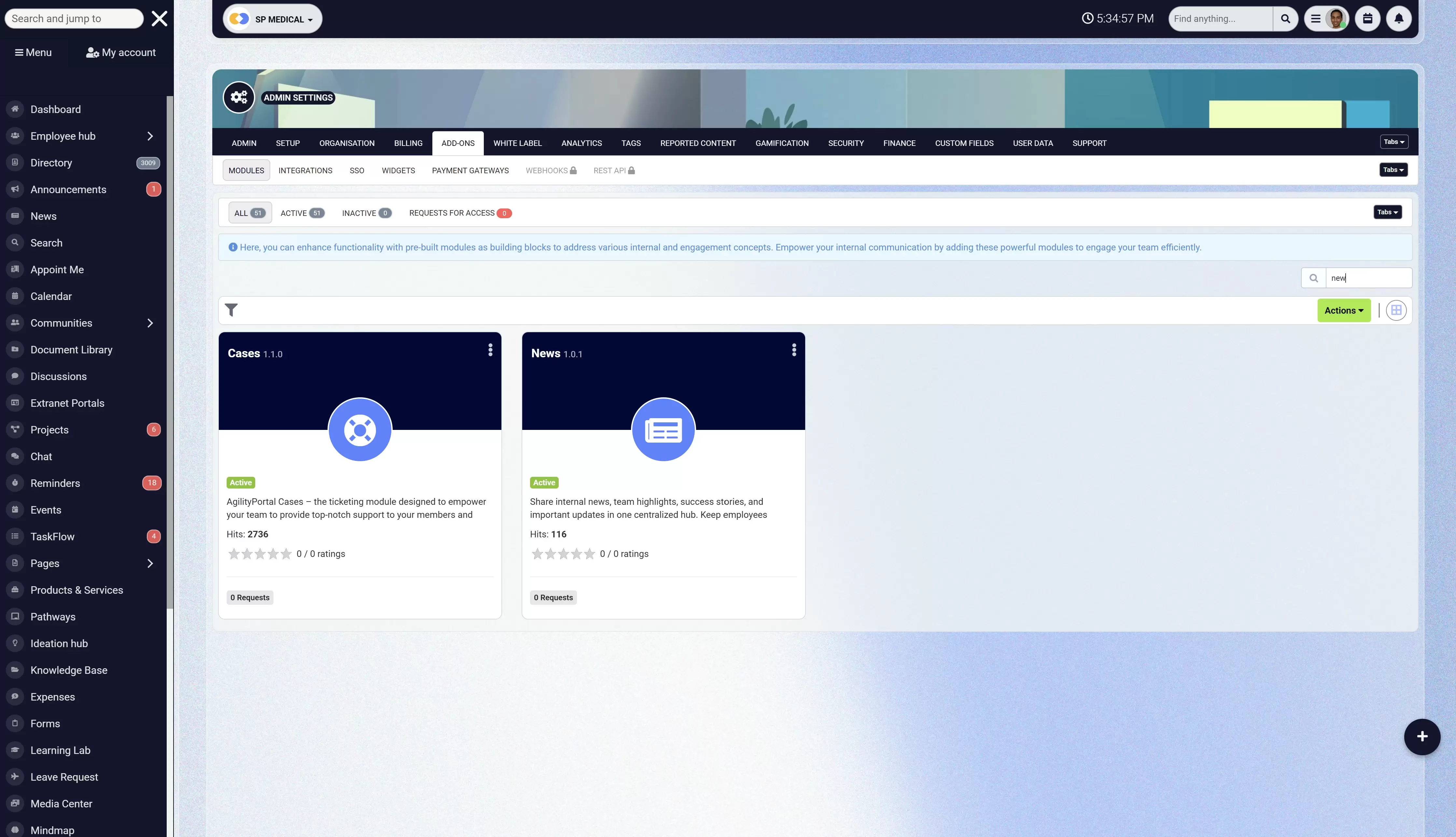Open Cases card three-dot menu

tap(490, 350)
